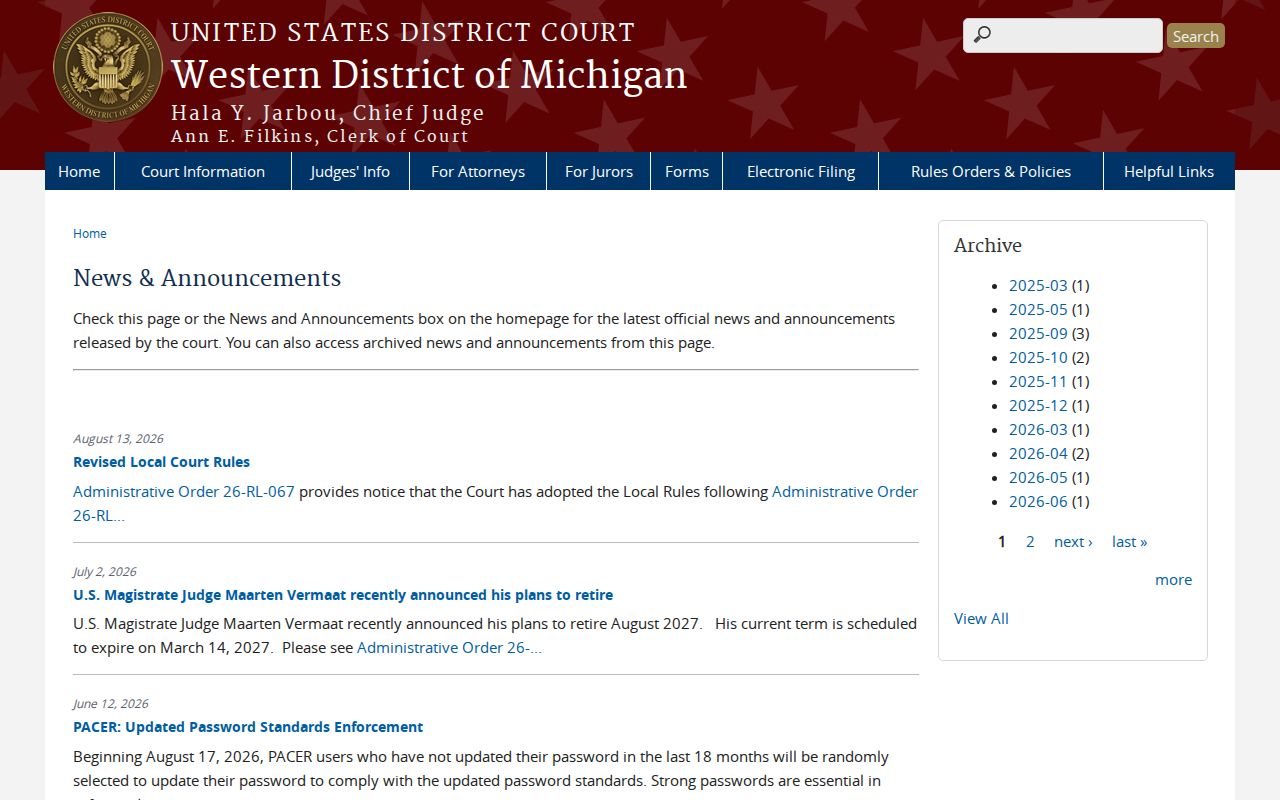Open the Helpful Links menu
1280x800 pixels.
coord(1169,171)
